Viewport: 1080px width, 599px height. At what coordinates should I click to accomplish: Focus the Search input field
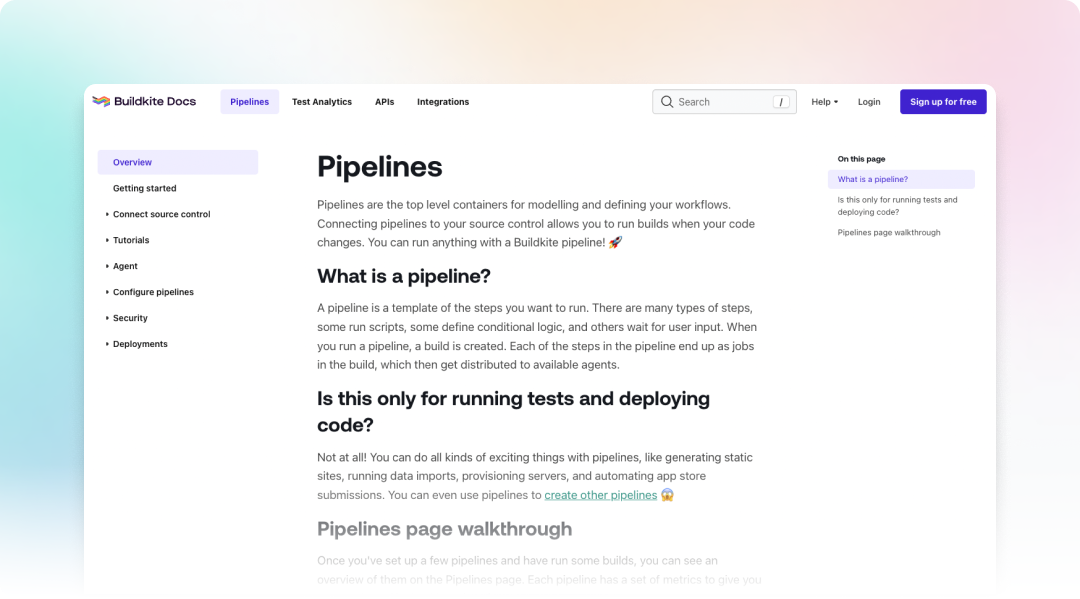[722, 102]
